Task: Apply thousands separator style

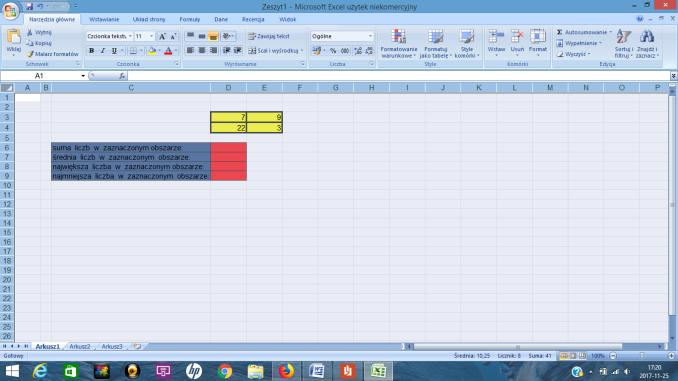Action: pos(345,51)
